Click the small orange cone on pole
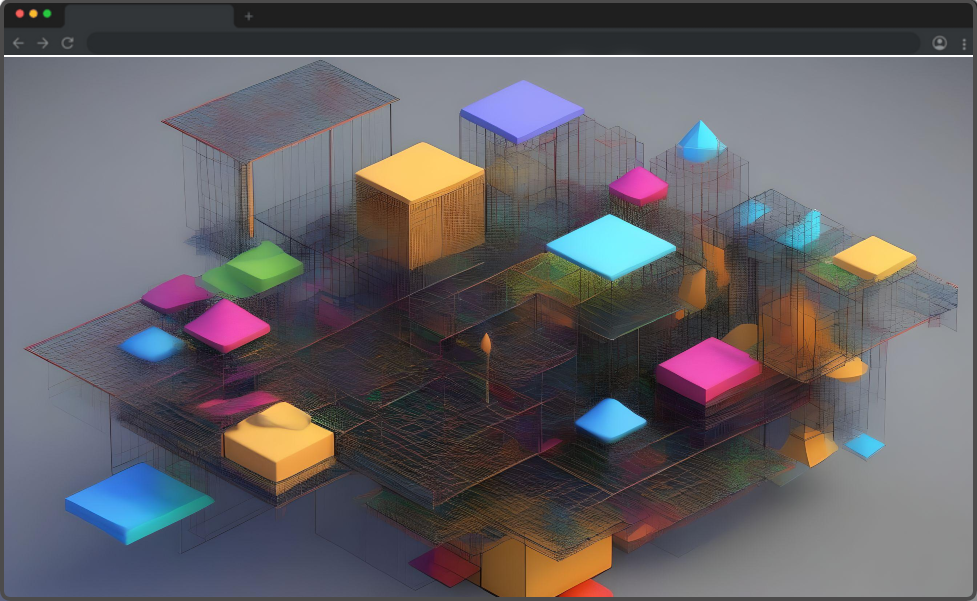977x601 pixels. click(486, 345)
